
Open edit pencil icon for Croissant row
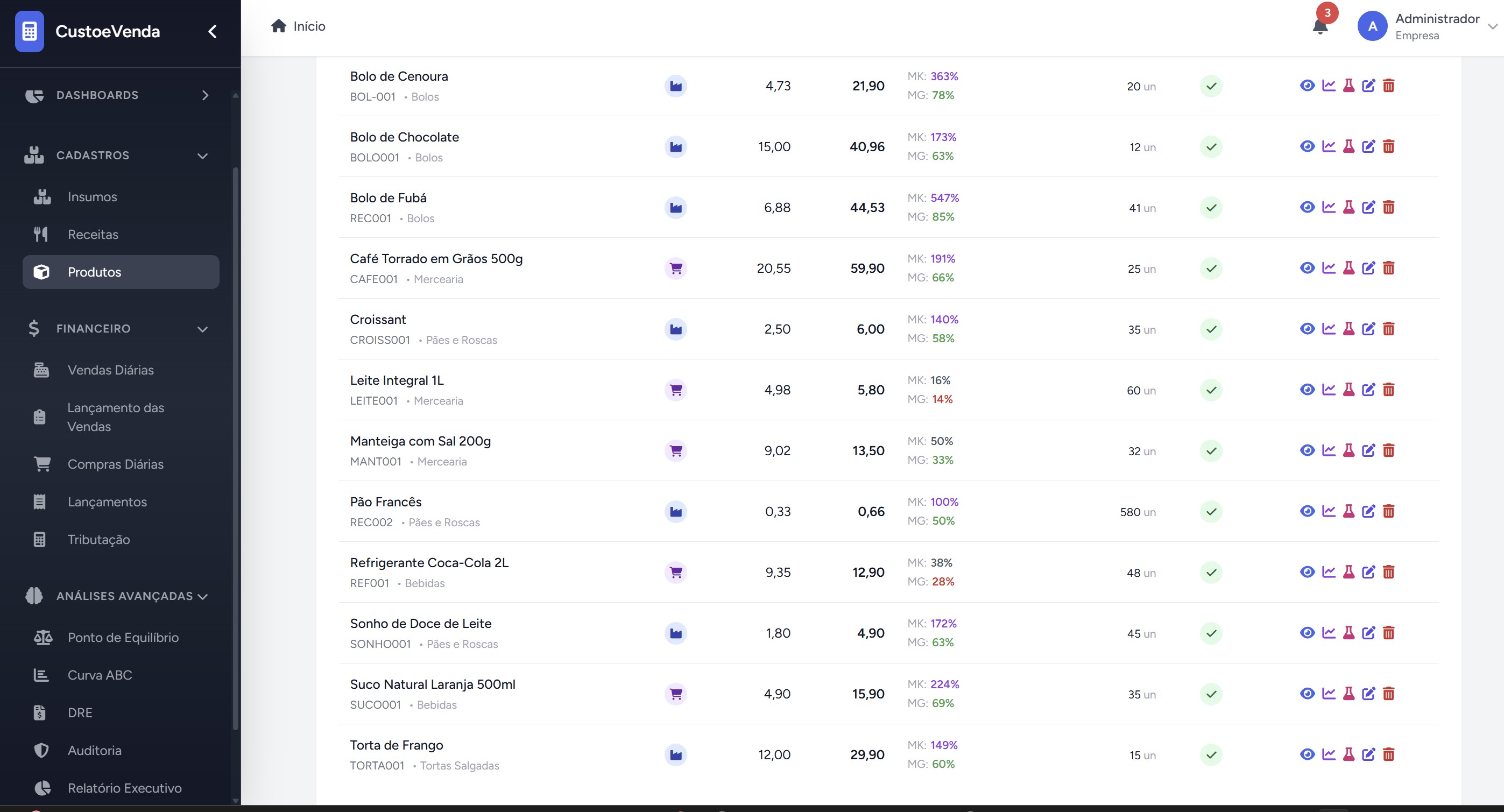coord(1368,329)
